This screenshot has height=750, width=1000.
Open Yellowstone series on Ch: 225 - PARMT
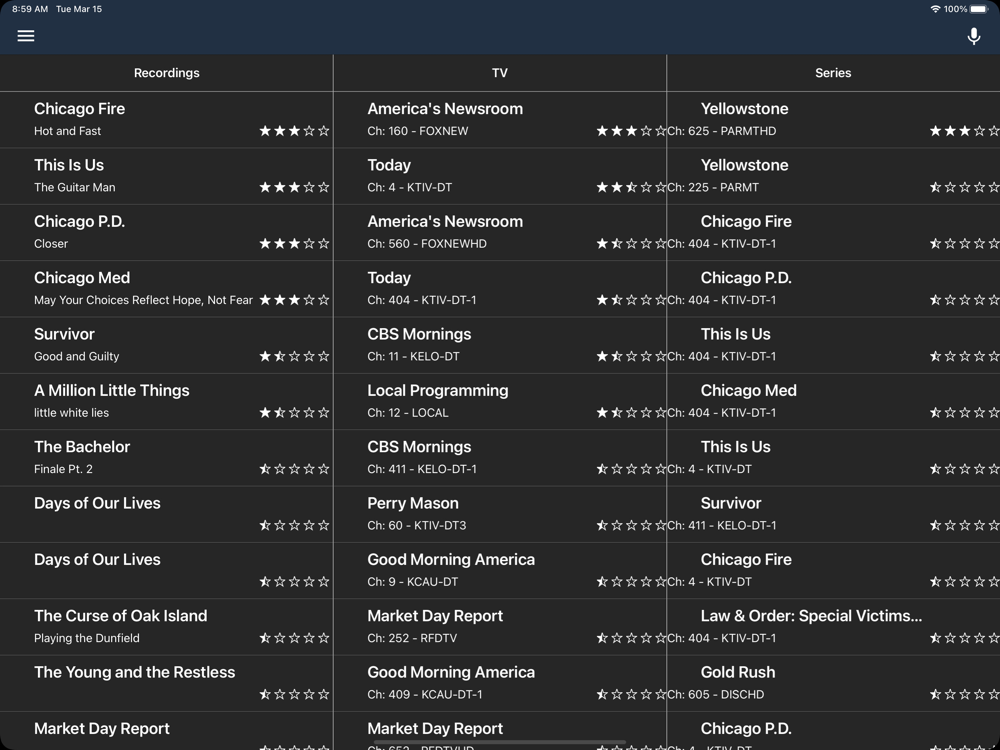(834, 176)
